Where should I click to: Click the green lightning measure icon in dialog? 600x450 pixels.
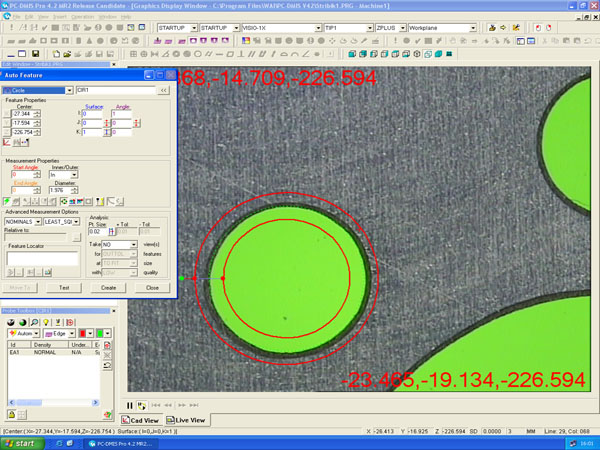point(7,201)
